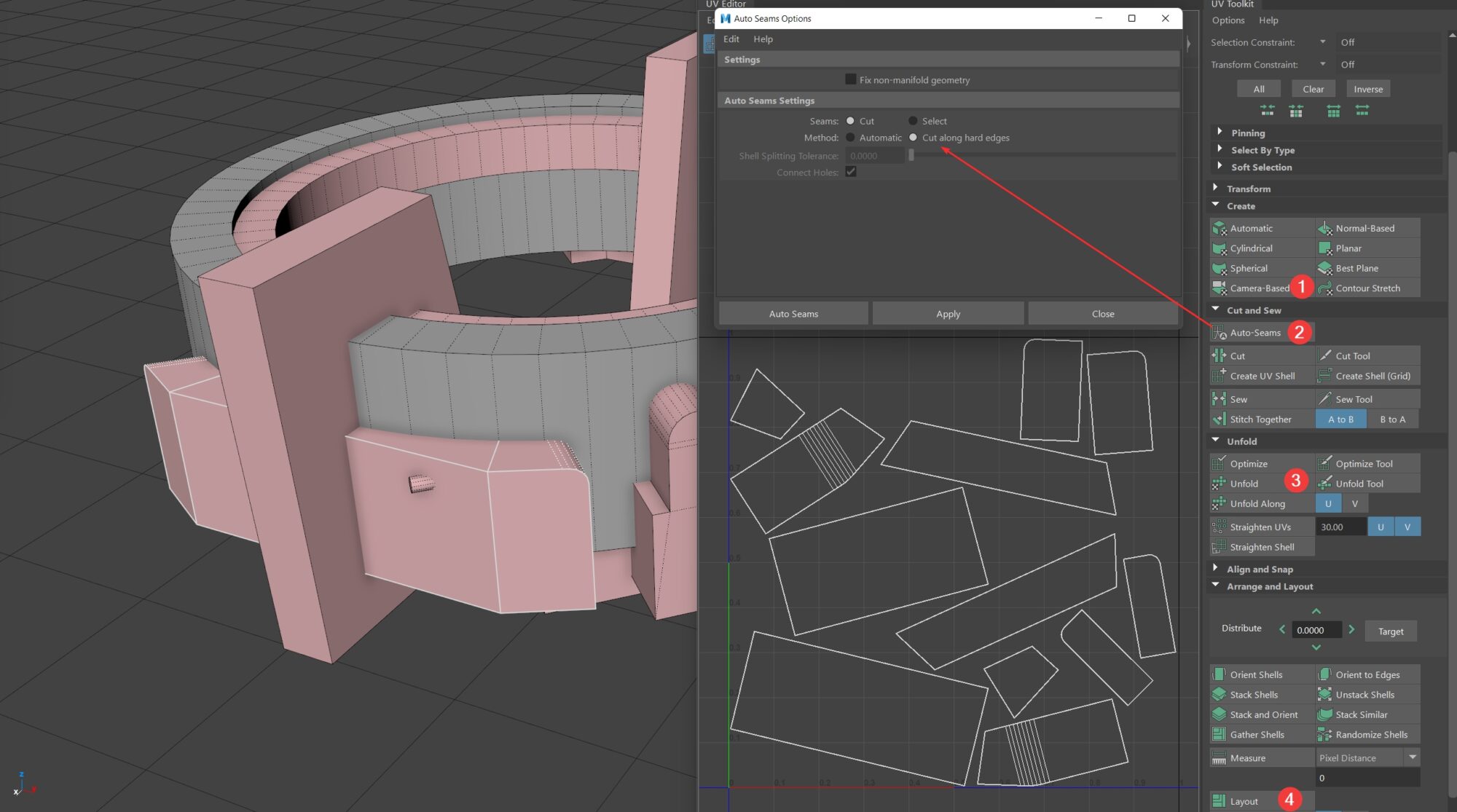Select the Cut Tool icon

[1325, 355]
